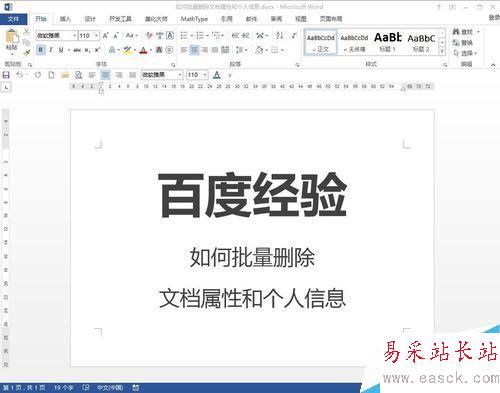Toggle Center alignment in paragraph group
The image size is (500, 393).
point(194,50)
